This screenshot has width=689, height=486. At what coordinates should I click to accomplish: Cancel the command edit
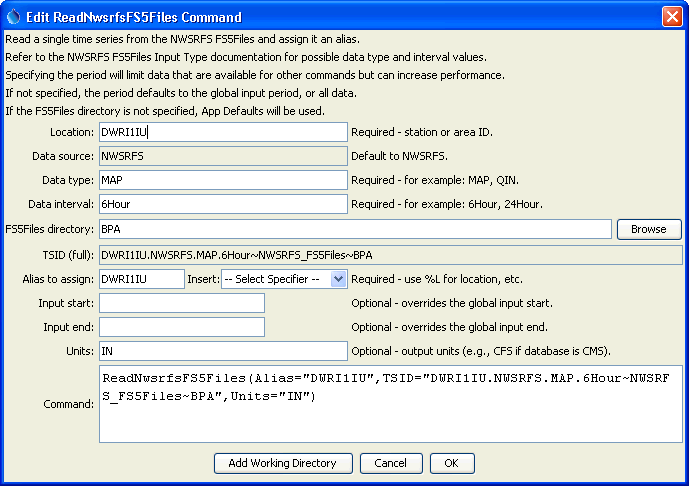(391, 463)
